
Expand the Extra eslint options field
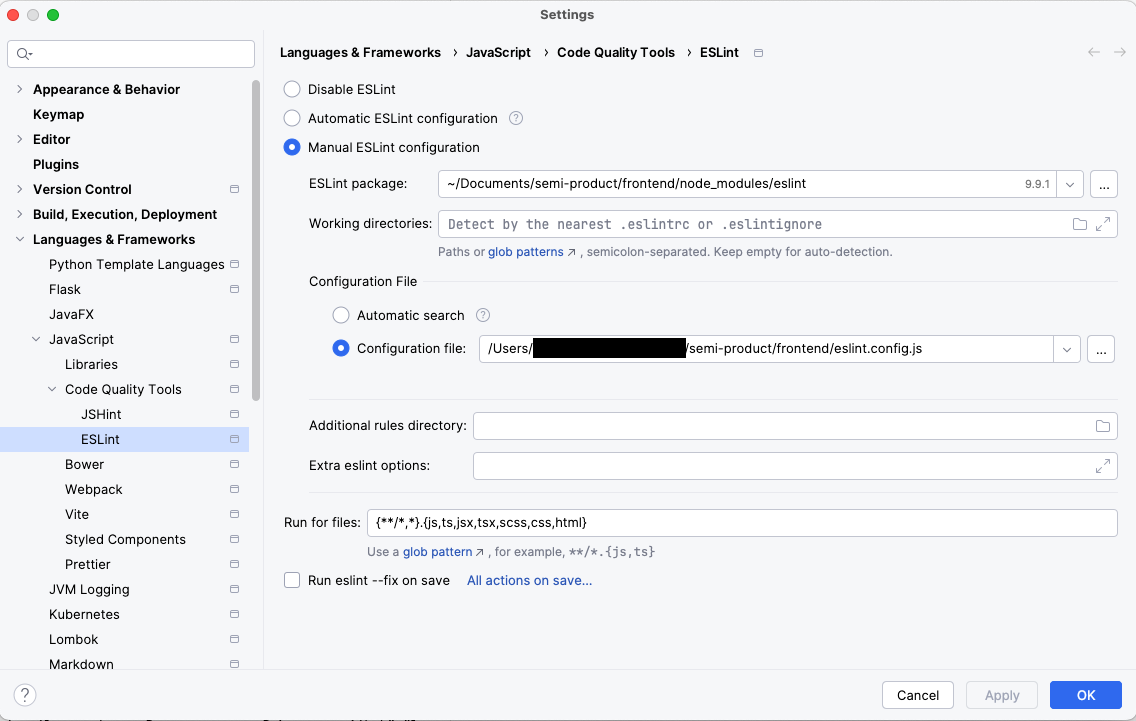coord(1103,466)
